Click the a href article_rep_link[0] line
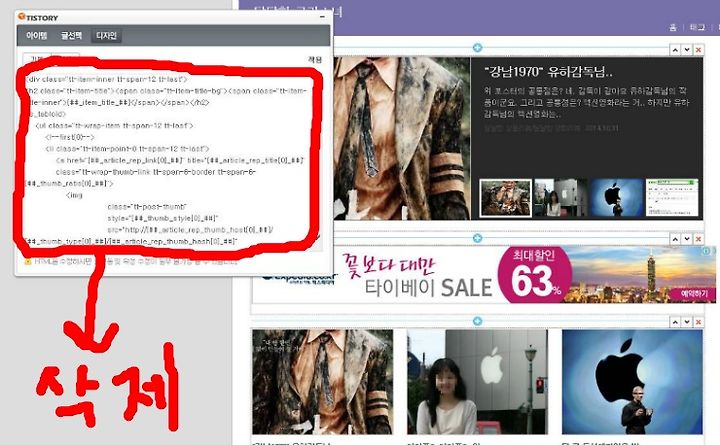Viewport: 720px width, 445px height. click(x=180, y=160)
